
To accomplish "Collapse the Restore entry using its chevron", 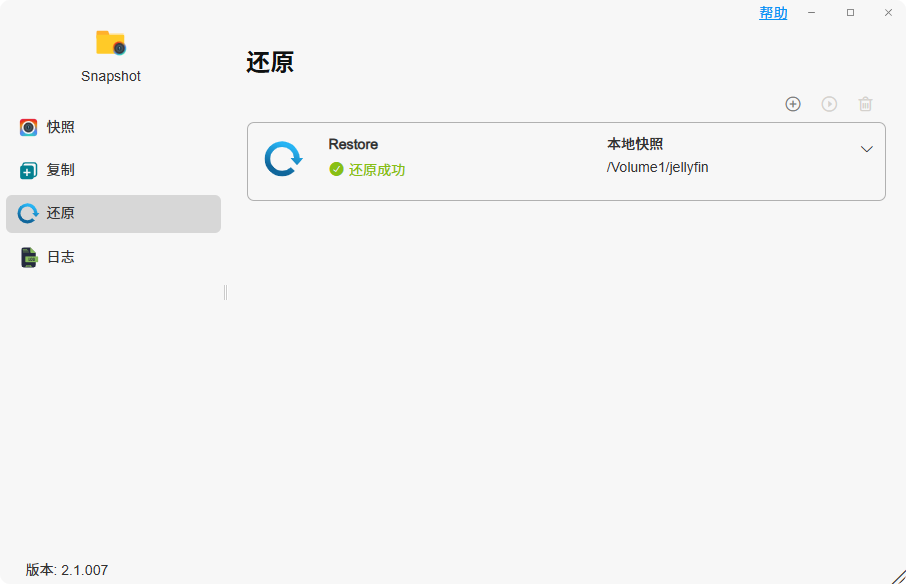I will tap(866, 149).
